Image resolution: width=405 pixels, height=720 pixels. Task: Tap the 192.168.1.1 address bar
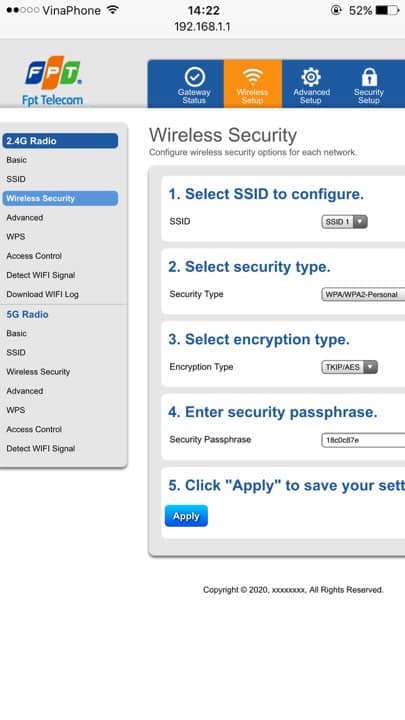(x=202, y=27)
